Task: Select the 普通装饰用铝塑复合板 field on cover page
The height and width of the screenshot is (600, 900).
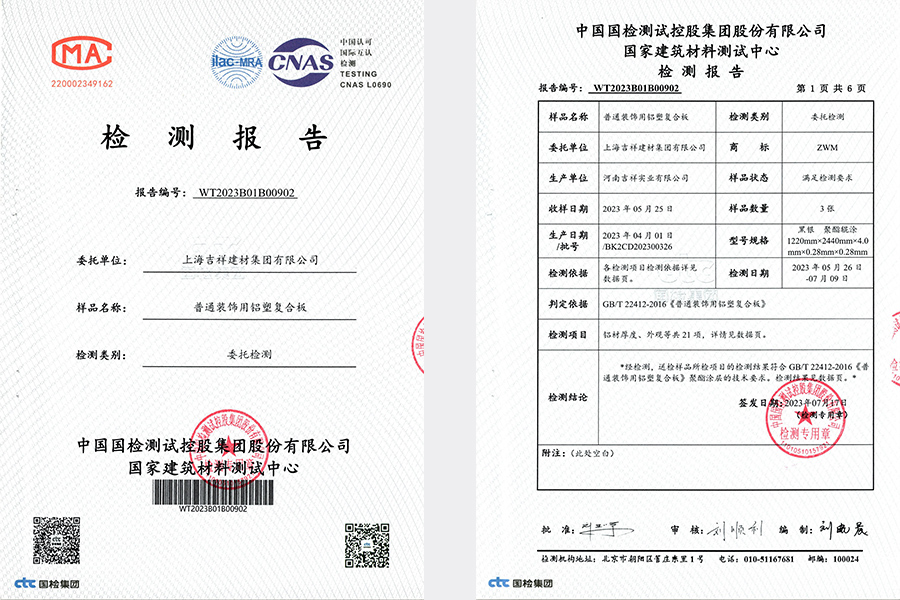Action: click(x=245, y=308)
